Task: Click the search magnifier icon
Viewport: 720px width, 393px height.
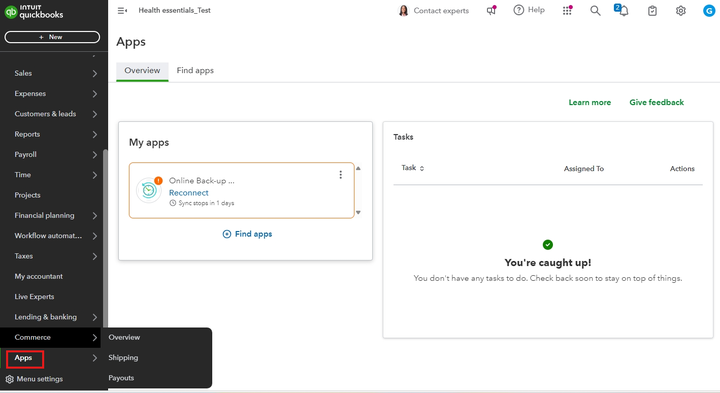Action: pyautogui.click(x=595, y=11)
